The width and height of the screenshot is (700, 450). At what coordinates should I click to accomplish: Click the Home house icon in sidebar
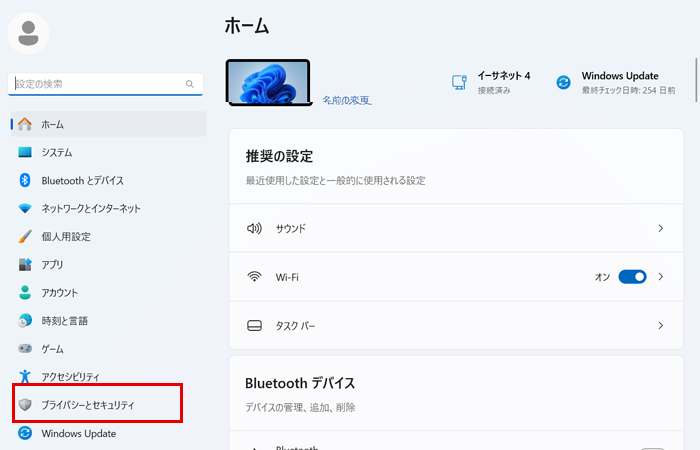[x=25, y=124]
